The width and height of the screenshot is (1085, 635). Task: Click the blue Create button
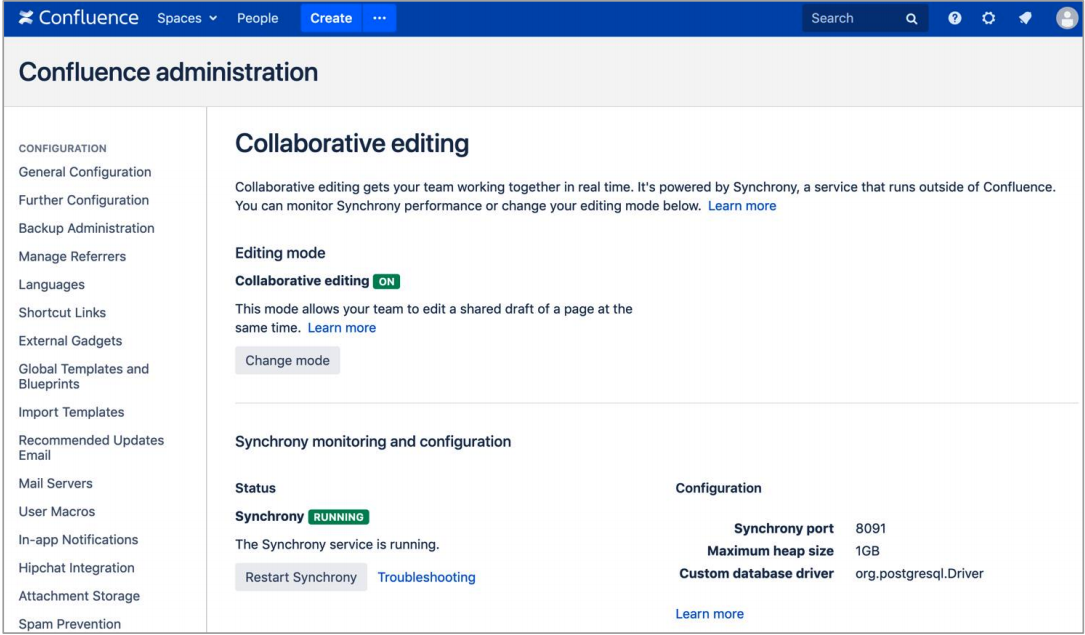pos(330,17)
